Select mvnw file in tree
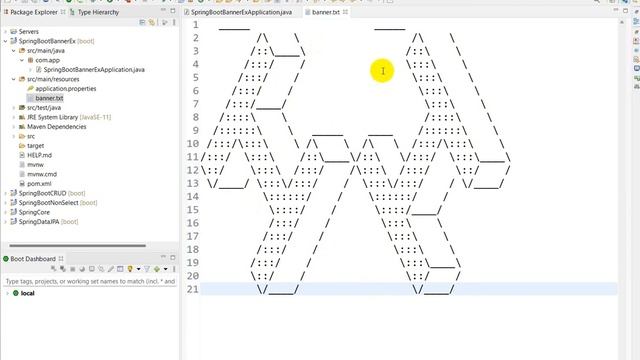The width and height of the screenshot is (640, 360). pyautogui.click(x=35, y=164)
